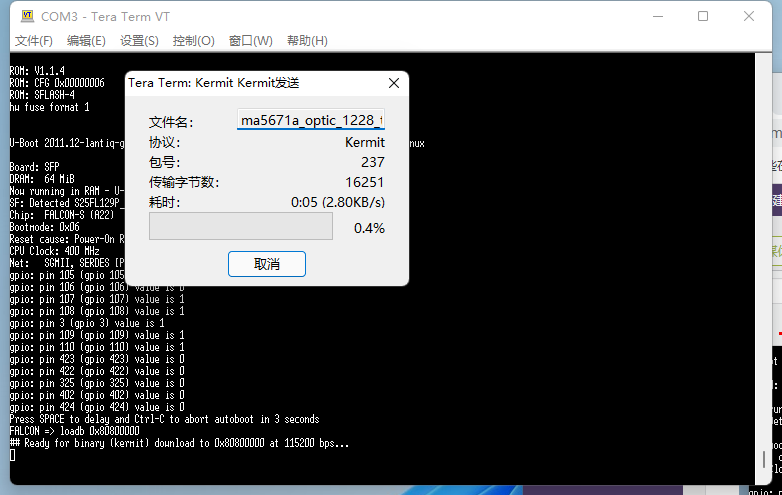Viewport: 782px width, 495px height.
Task: Click the 'gpio: pin 325' line
Action: pyautogui.click(x=97, y=383)
